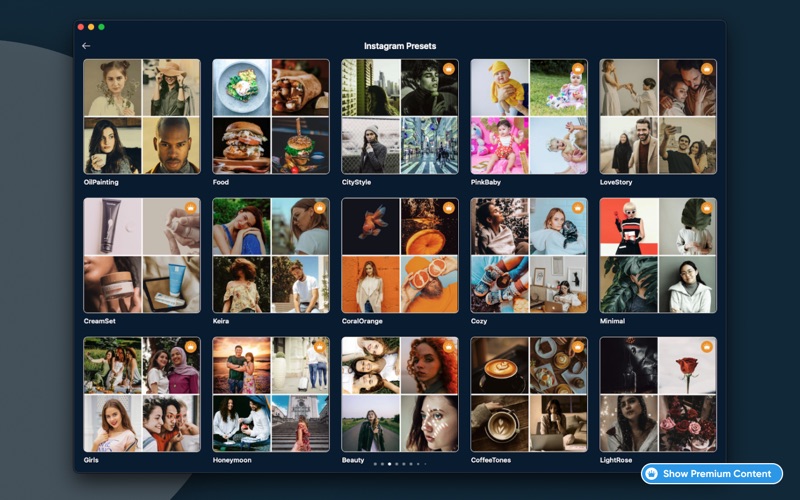Open the Beauty preset collage
800x500 pixels.
pyautogui.click(x=400, y=394)
